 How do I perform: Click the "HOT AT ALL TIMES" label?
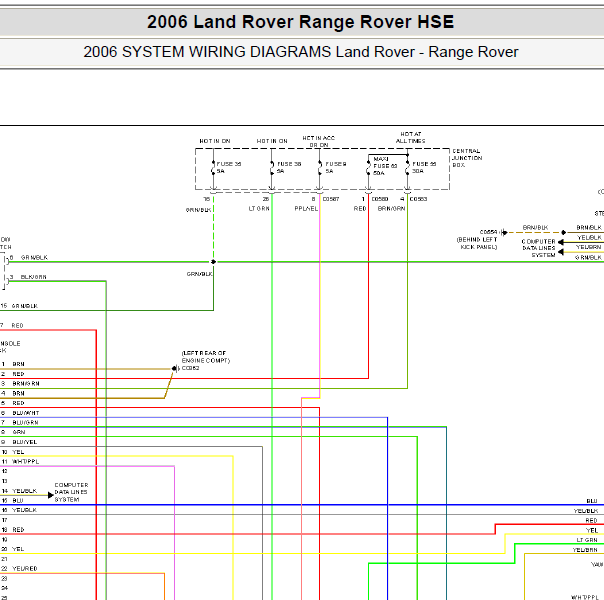pos(411,137)
